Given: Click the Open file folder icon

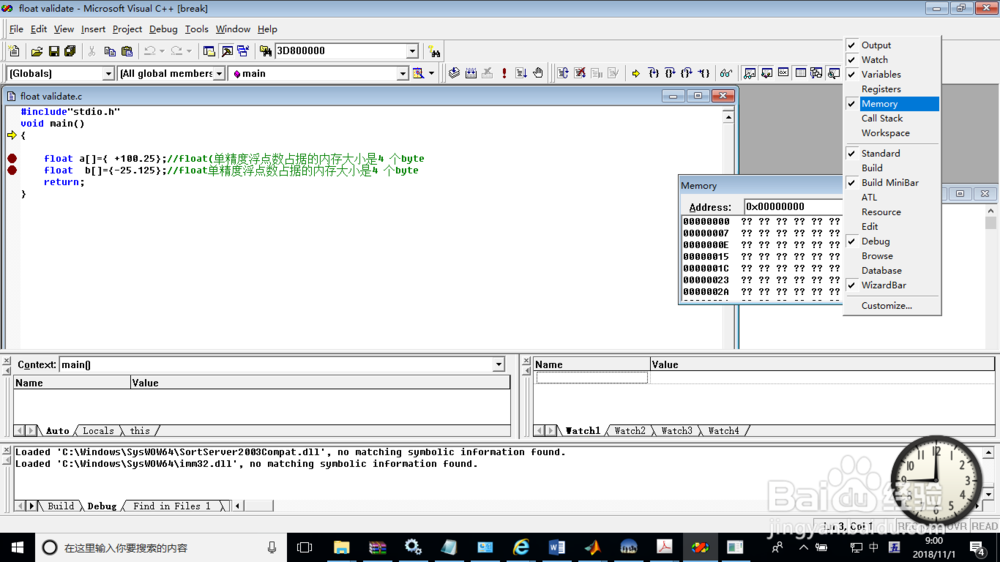Looking at the screenshot, I should pyautogui.click(x=37, y=51).
